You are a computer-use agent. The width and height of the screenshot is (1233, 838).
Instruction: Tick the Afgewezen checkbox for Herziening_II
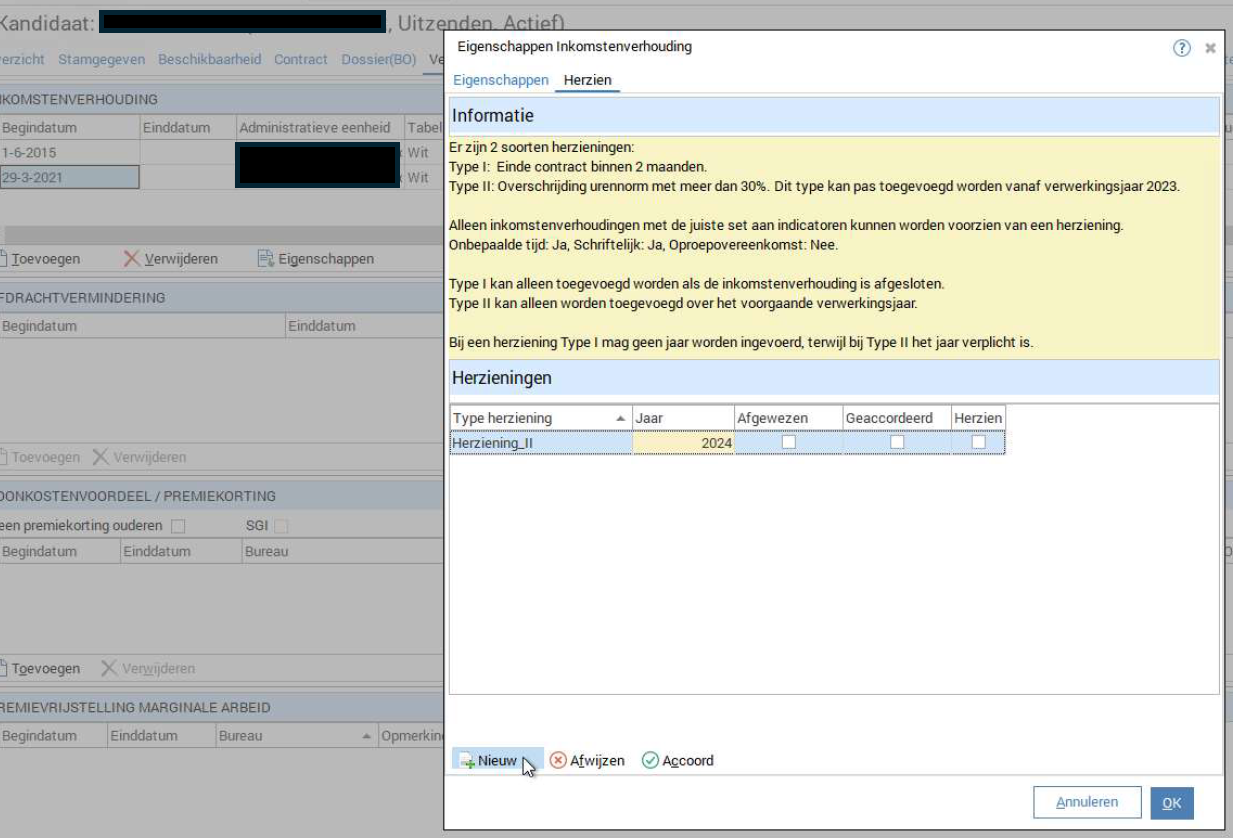pyautogui.click(x=789, y=442)
